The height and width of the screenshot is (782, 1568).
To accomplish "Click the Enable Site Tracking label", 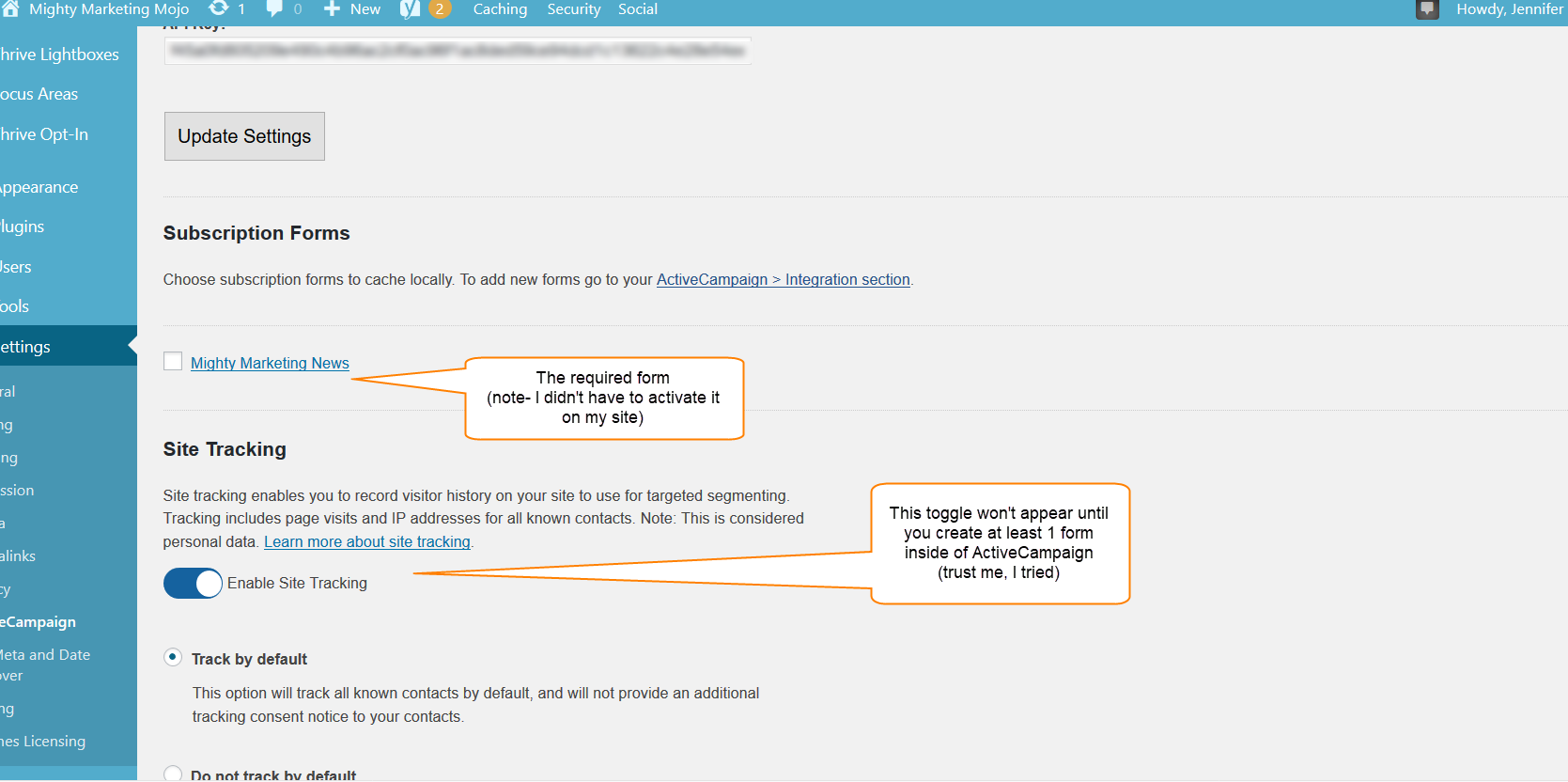I will pyautogui.click(x=297, y=584).
